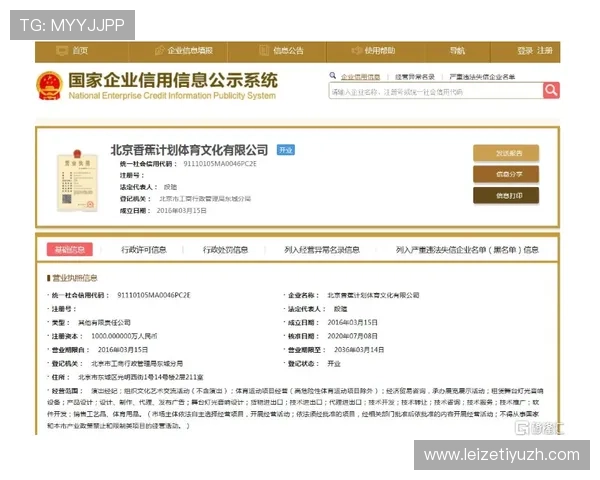This screenshot has height=480, width=600.
Task: Click the 企业名称 value in license details
Action: (373, 295)
